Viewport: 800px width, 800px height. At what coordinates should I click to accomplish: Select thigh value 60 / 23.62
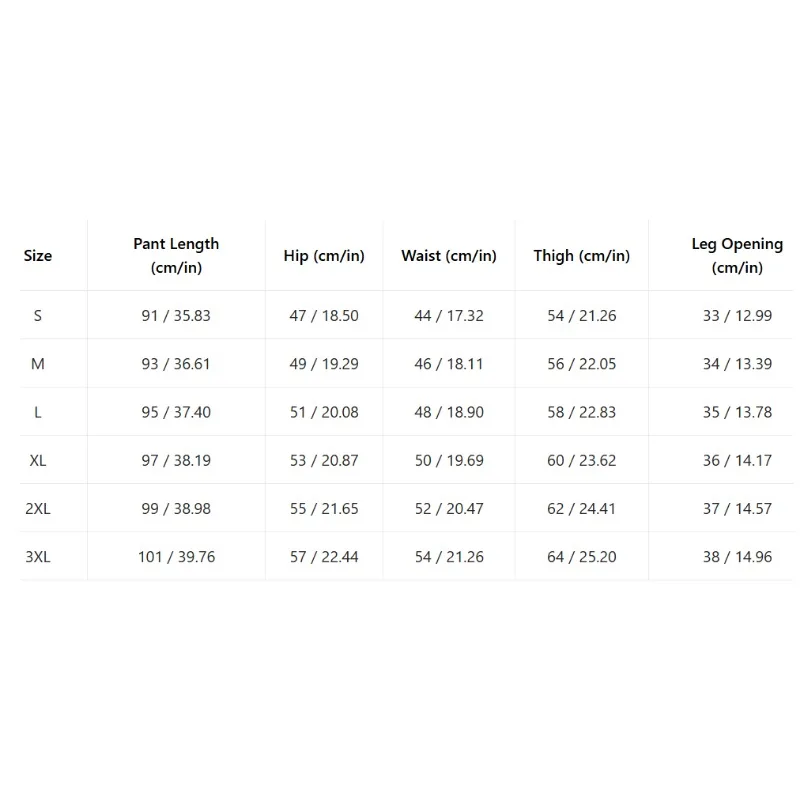point(582,460)
